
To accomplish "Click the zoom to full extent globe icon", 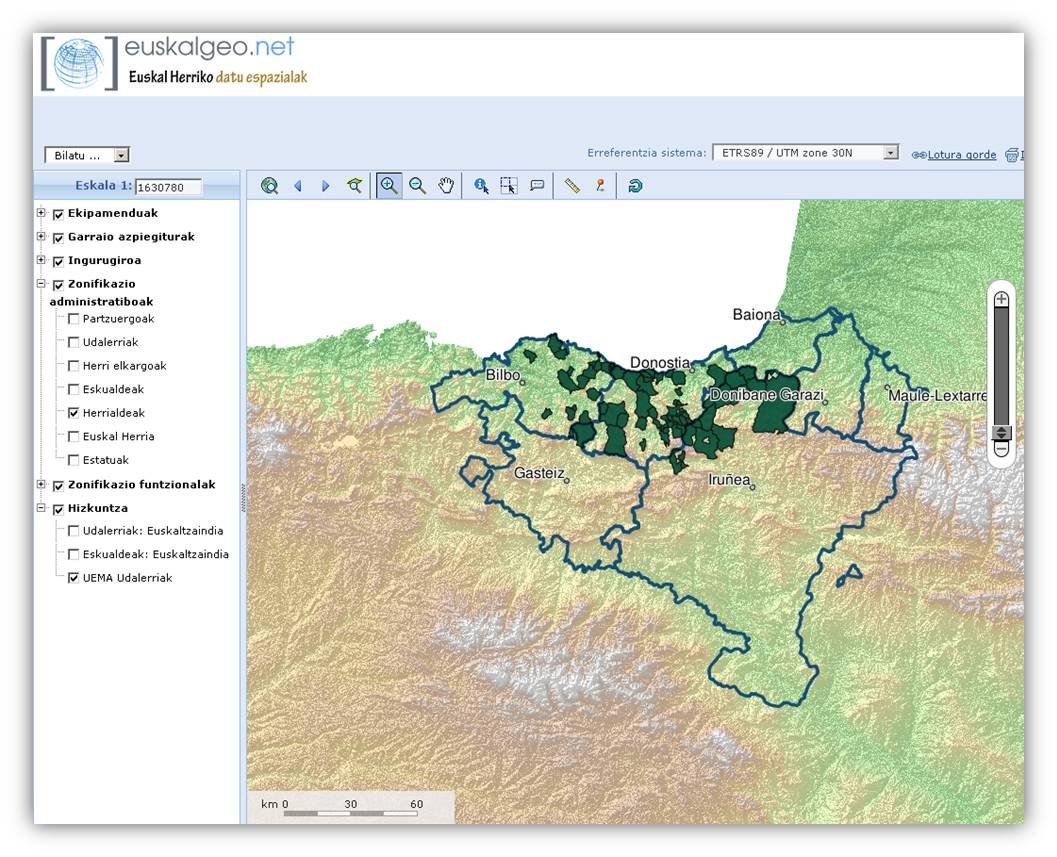I will coord(269,186).
